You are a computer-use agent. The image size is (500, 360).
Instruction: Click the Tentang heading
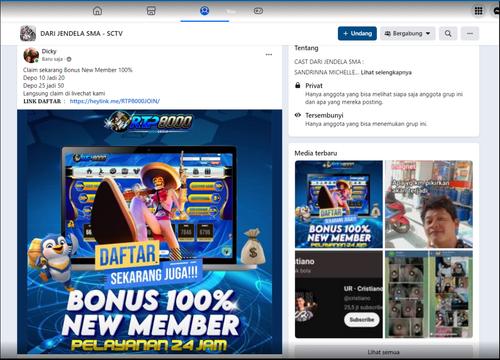pyautogui.click(x=306, y=48)
